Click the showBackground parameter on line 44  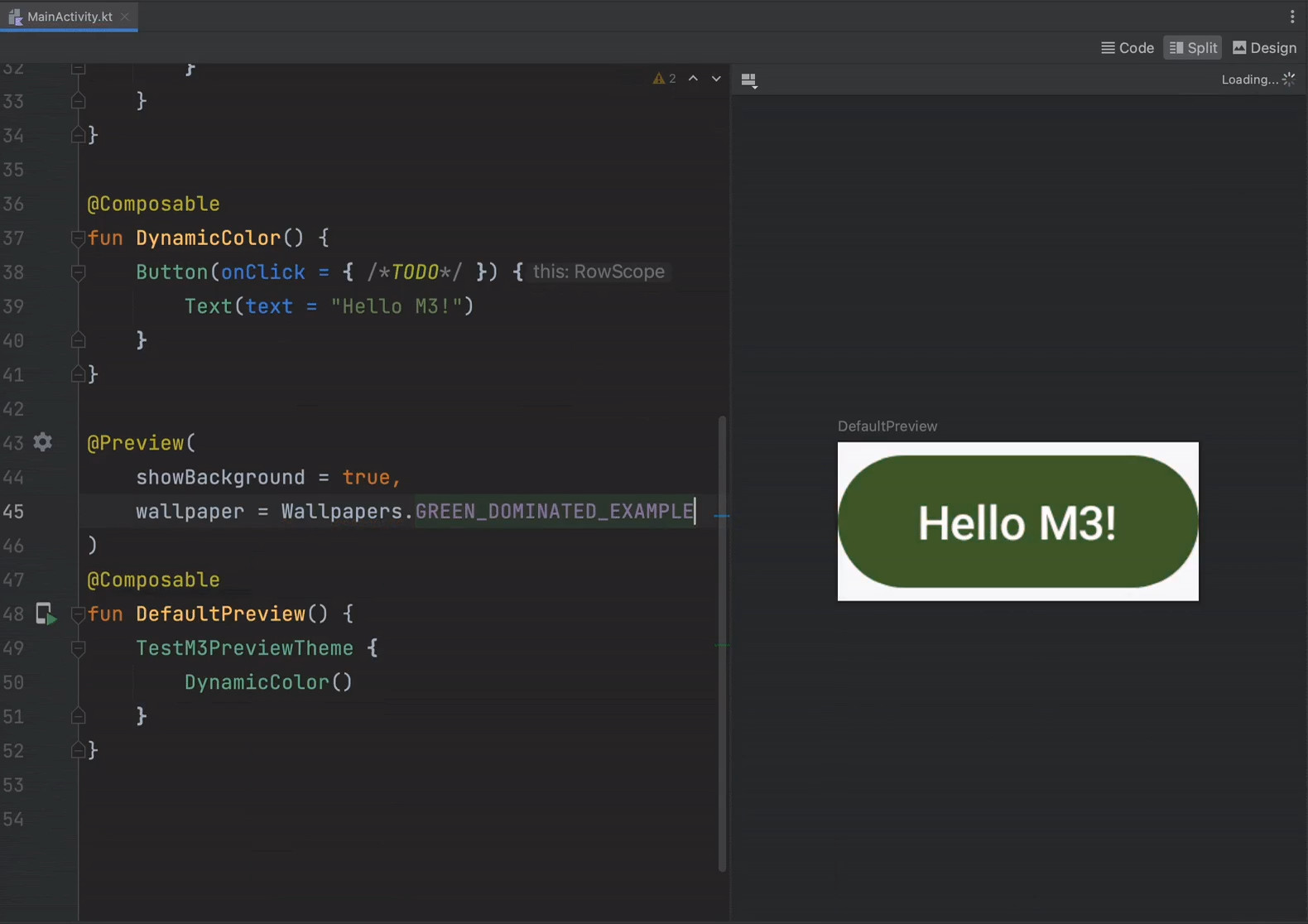[x=220, y=478]
